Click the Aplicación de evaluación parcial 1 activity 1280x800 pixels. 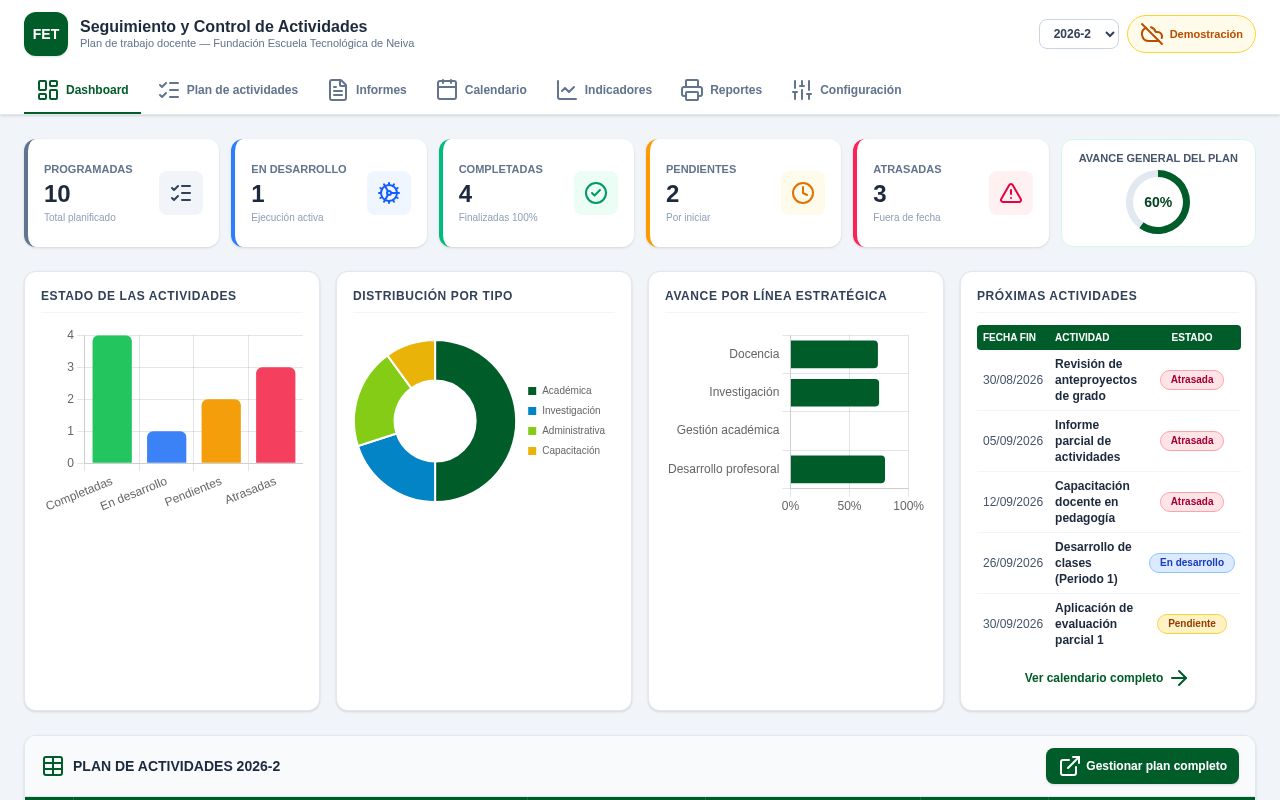click(x=1094, y=624)
